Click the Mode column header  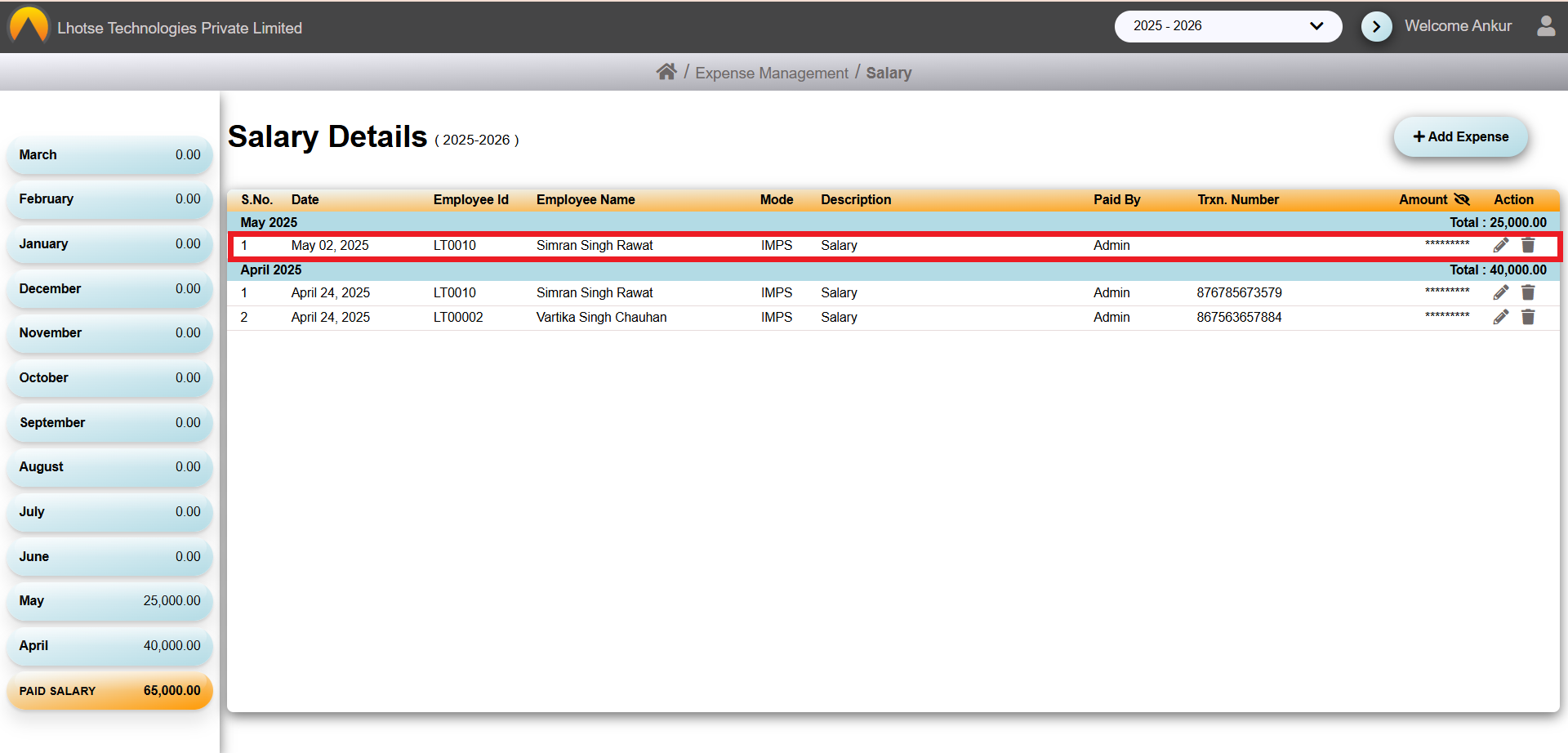[x=777, y=199]
